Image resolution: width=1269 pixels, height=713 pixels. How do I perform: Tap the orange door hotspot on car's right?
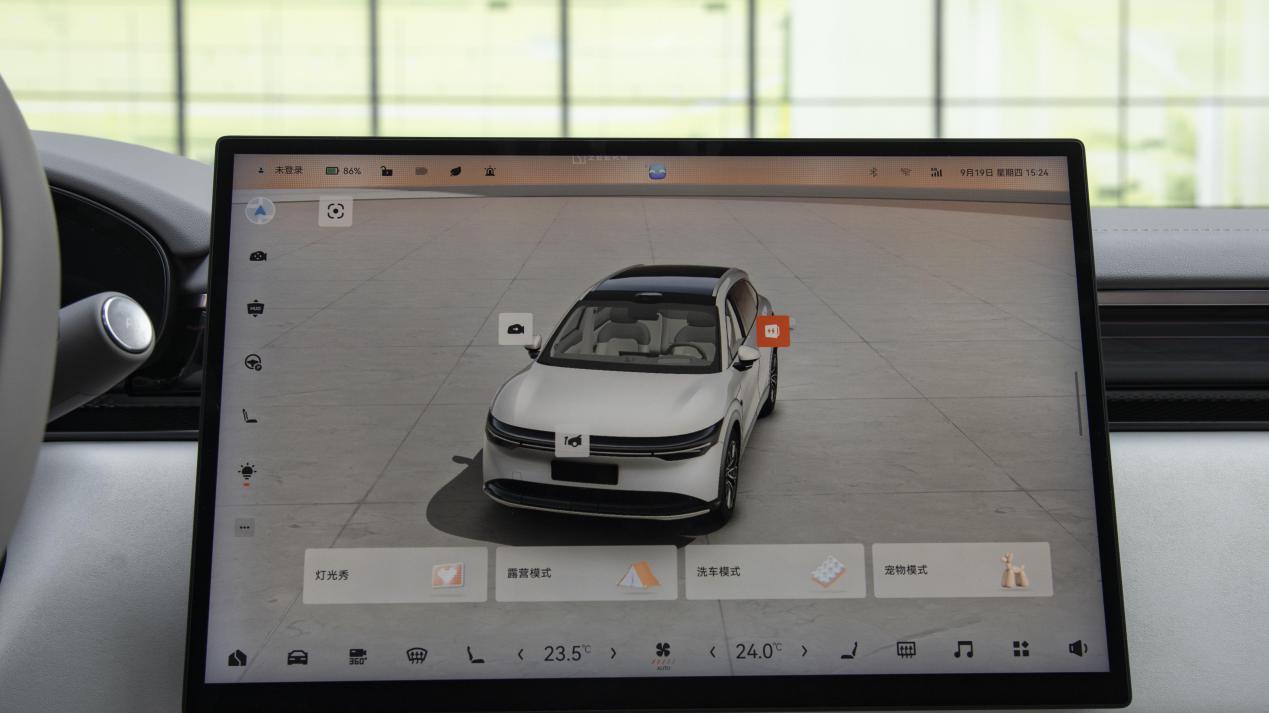click(772, 330)
